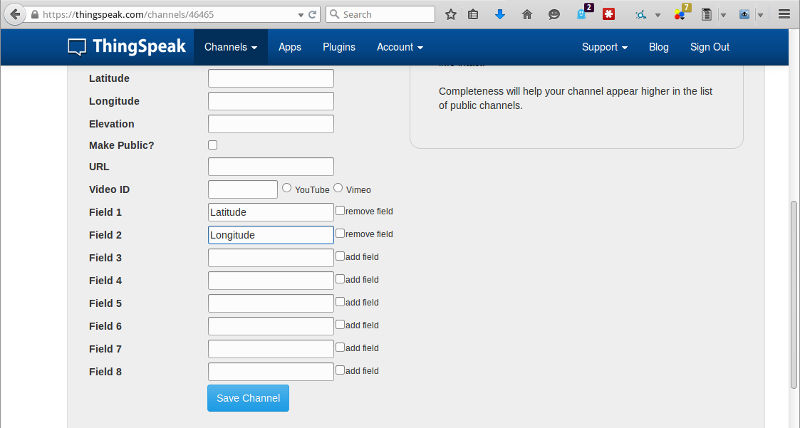Click Field 1 input containing Latitude
The height and width of the screenshot is (428, 800).
(271, 212)
